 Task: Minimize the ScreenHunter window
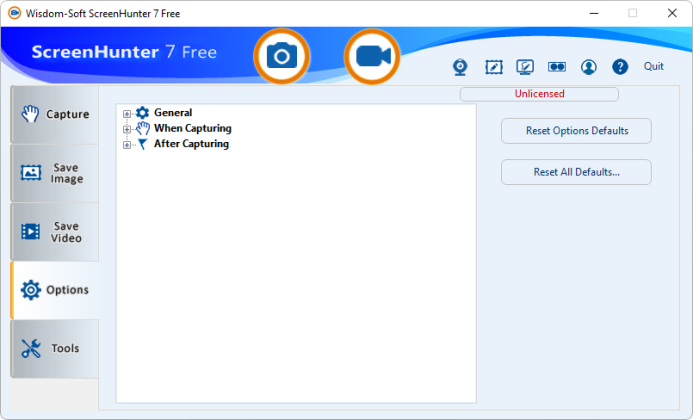coord(594,13)
